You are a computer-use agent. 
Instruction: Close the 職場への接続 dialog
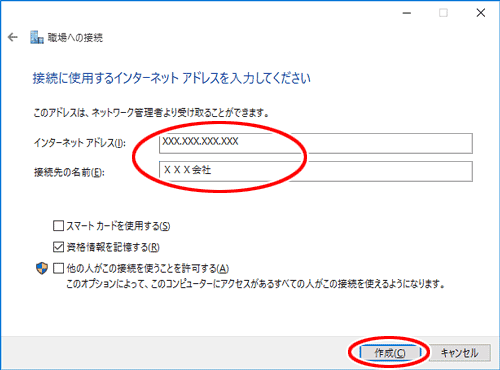click(x=481, y=13)
